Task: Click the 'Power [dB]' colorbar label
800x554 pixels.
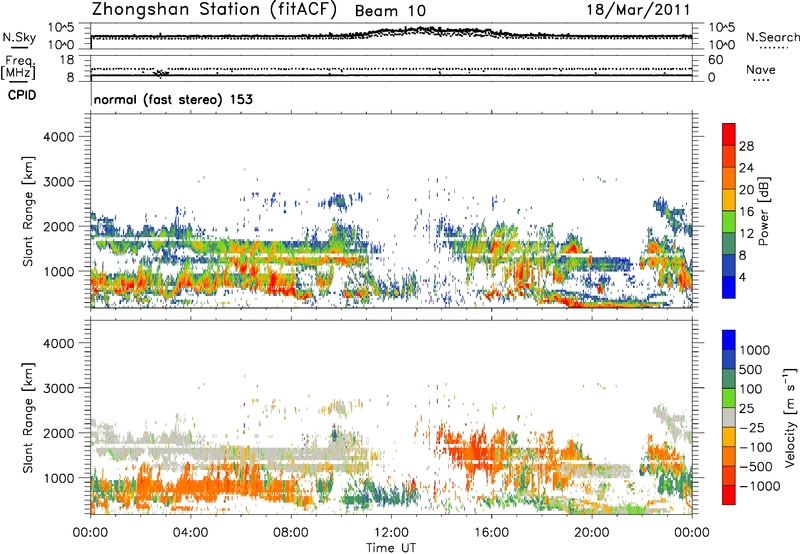Action: tap(764, 211)
